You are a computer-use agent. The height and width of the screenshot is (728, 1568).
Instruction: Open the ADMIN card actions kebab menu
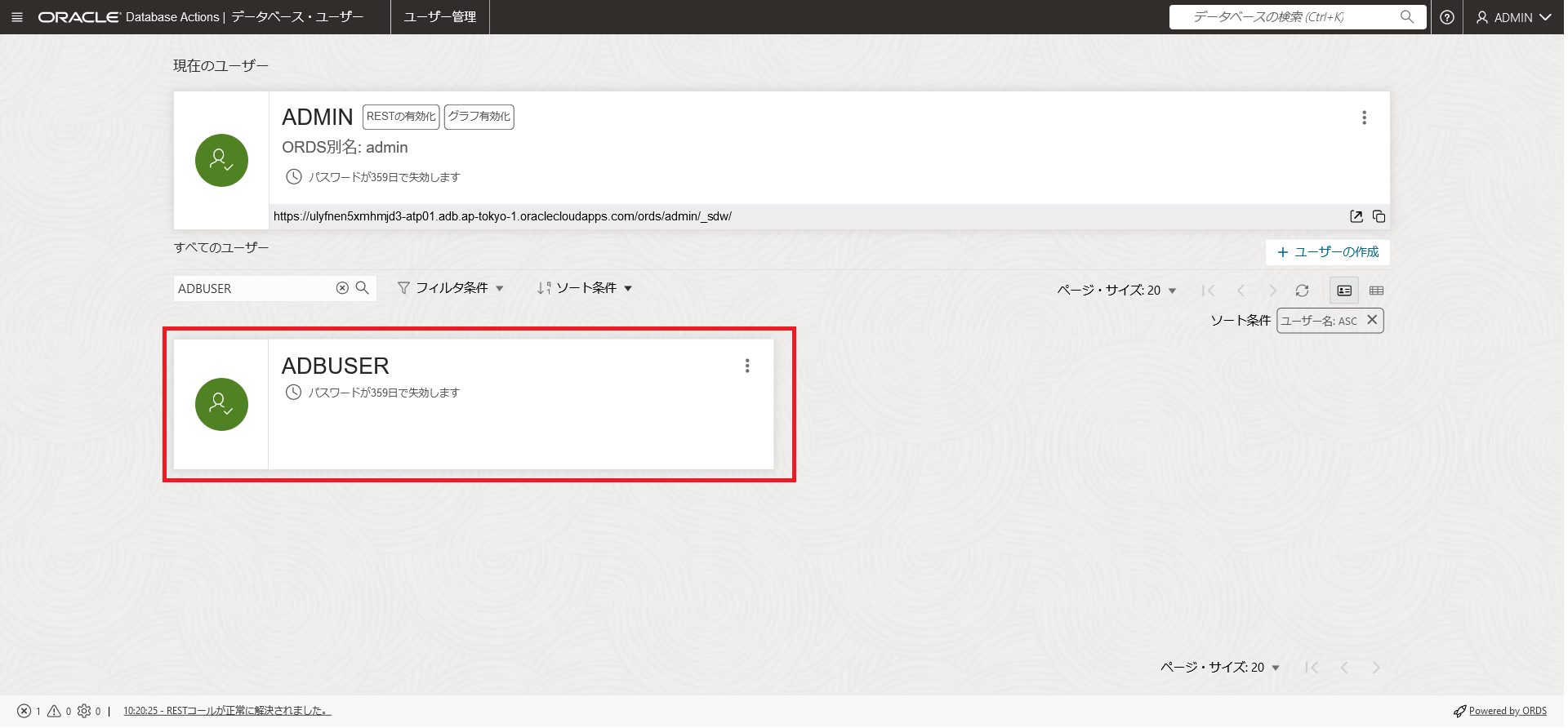(x=1364, y=118)
